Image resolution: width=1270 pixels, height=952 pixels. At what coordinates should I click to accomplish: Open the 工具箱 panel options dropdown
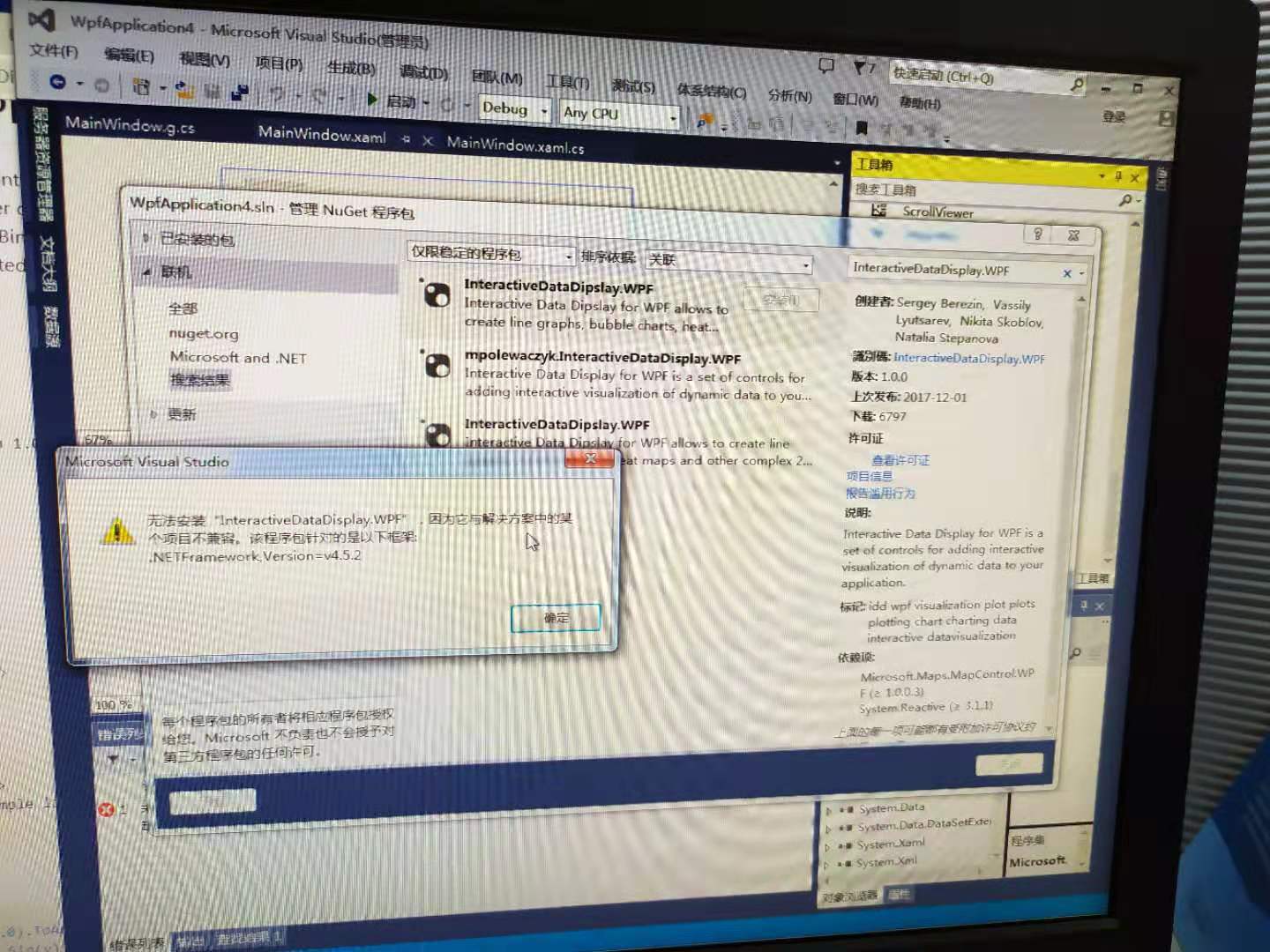pyautogui.click(x=1102, y=176)
